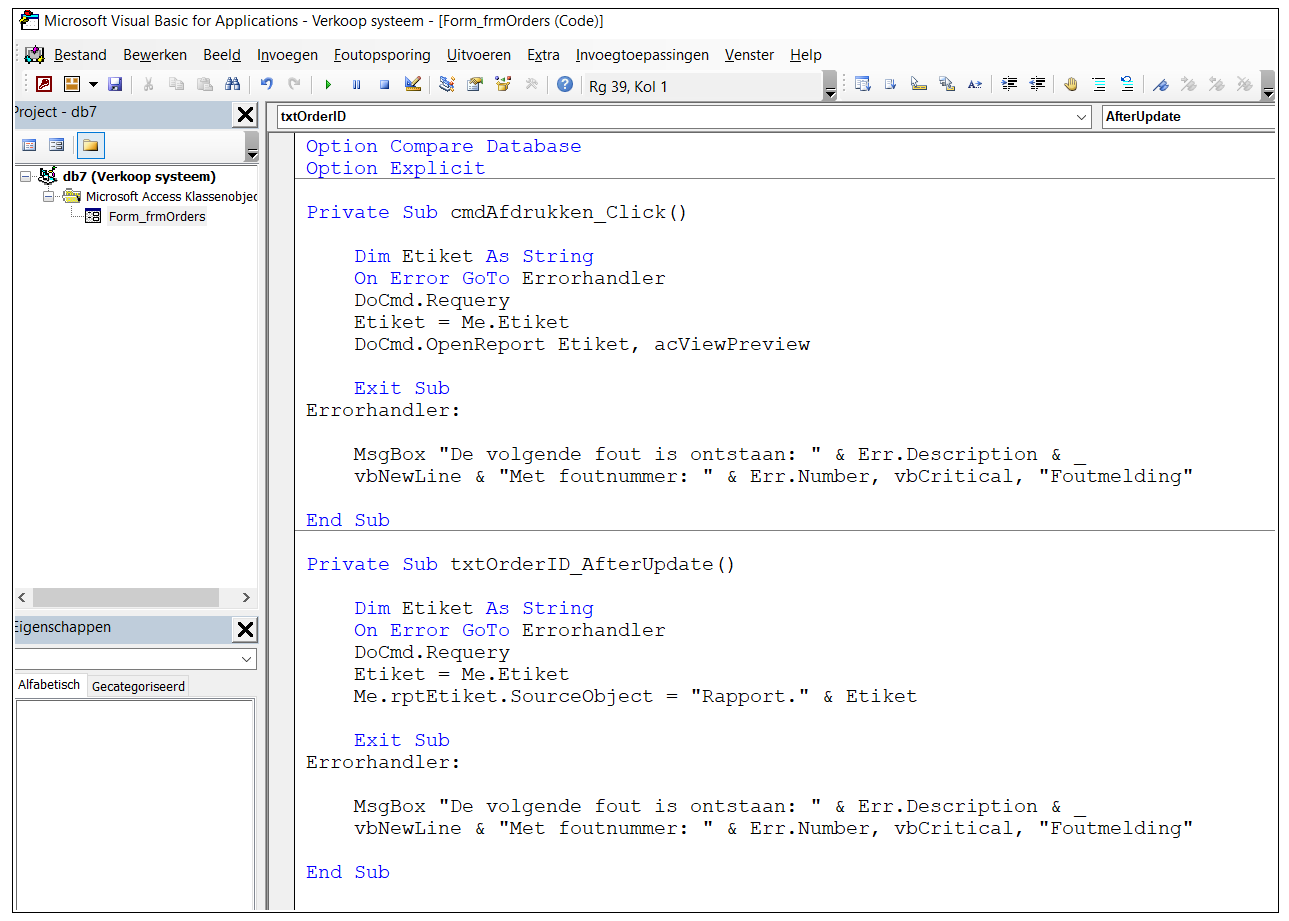Close the Eigenschappen panel
Viewport: 1289px width, 921px height.
[x=245, y=630]
